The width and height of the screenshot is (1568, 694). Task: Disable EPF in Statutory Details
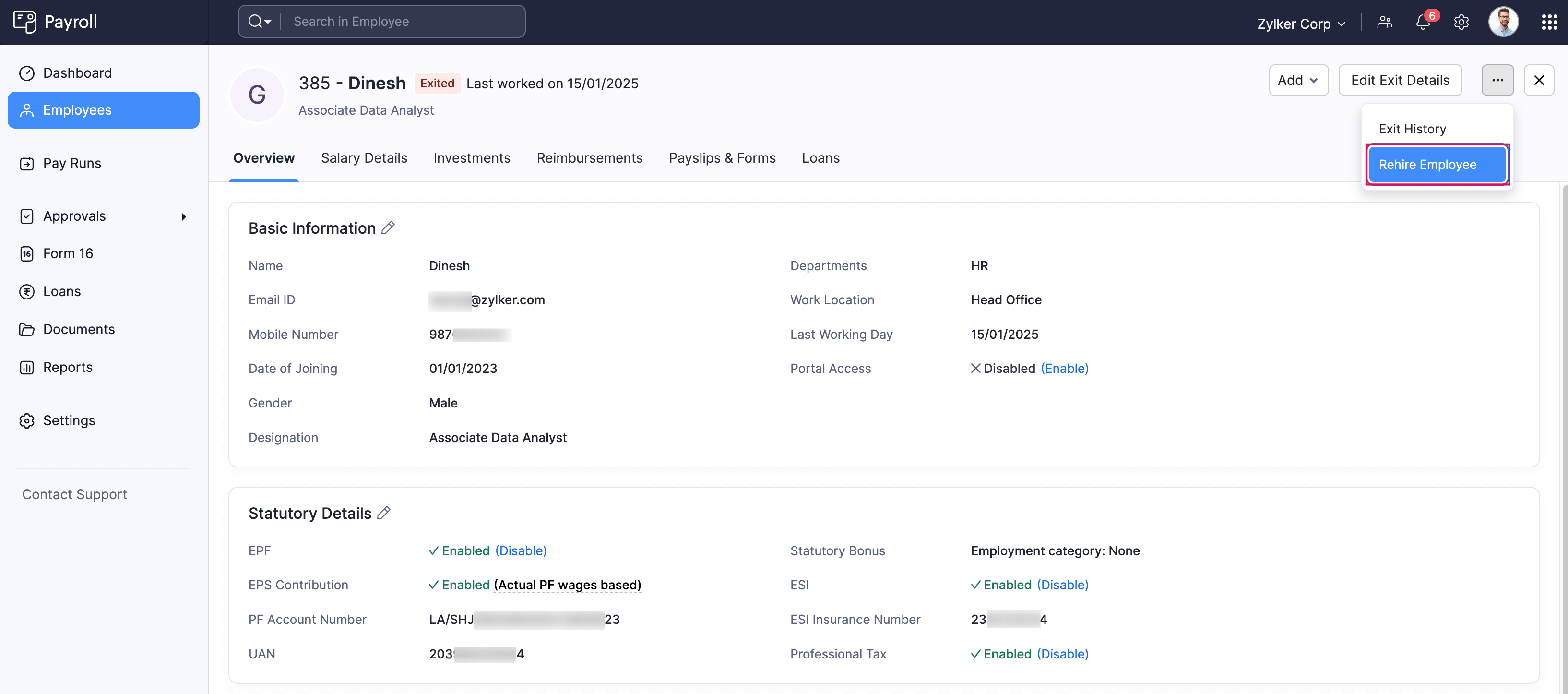click(x=521, y=550)
